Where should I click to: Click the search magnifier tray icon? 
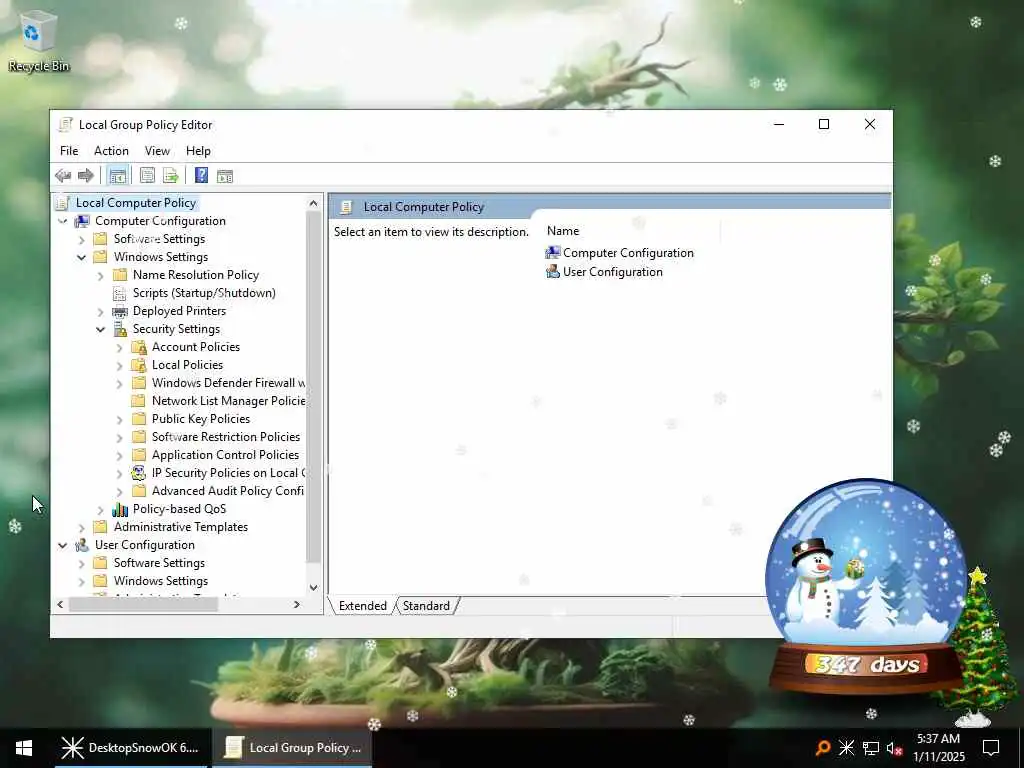(x=824, y=748)
